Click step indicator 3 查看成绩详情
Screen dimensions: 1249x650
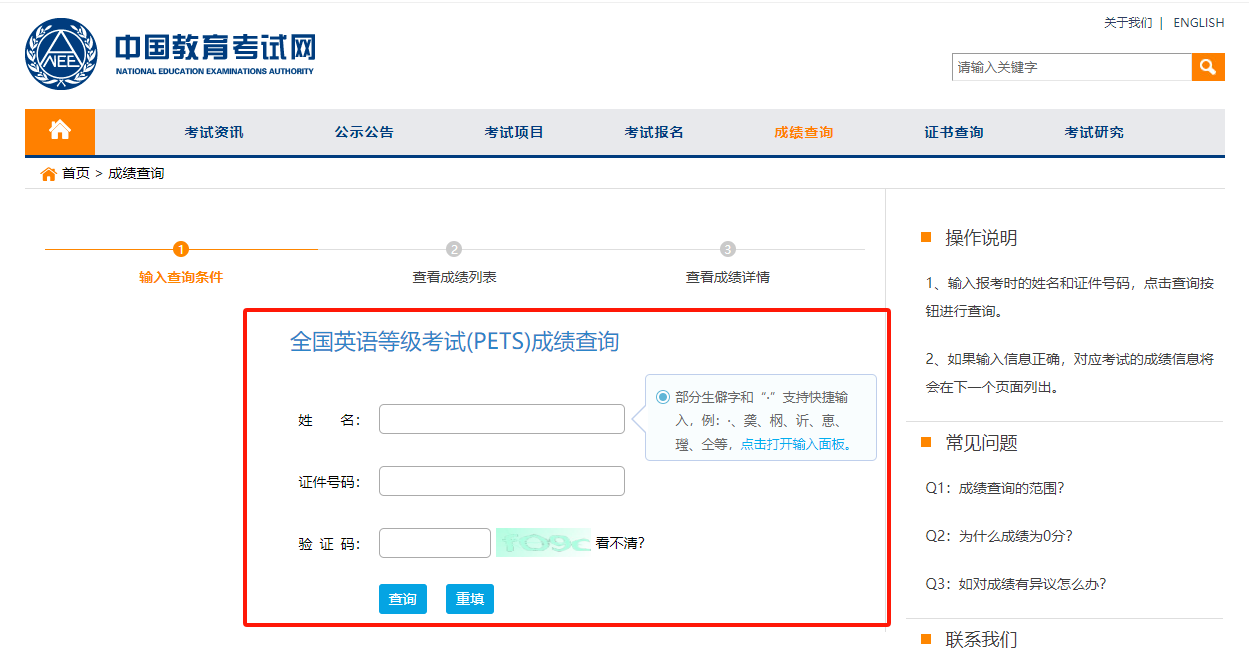[x=727, y=251]
